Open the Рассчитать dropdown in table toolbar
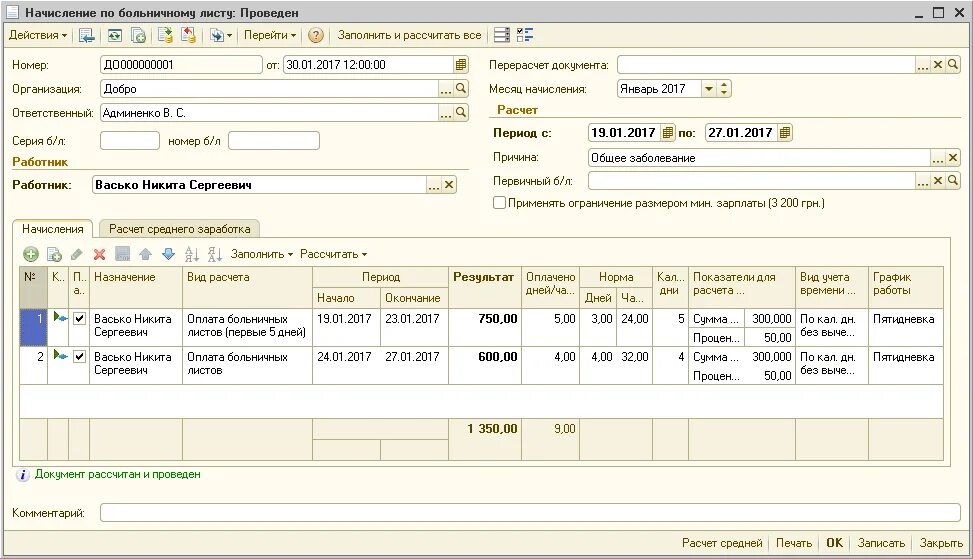The width and height of the screenshot is (973, 559). pyautogui.click(x=334, y=254)
